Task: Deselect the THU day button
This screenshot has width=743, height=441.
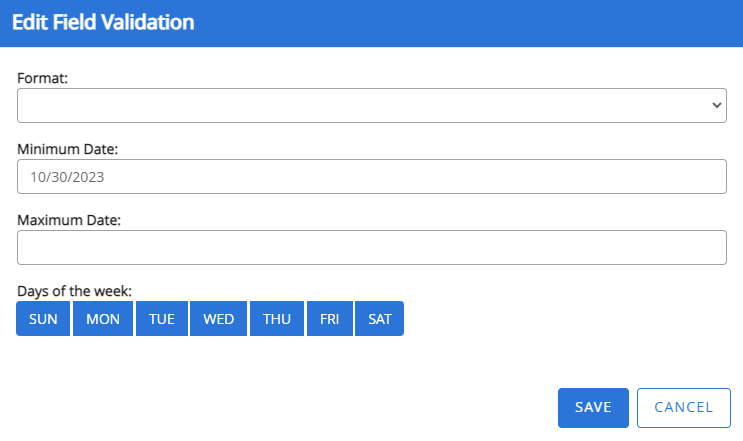Action: (x=277, y=319)
